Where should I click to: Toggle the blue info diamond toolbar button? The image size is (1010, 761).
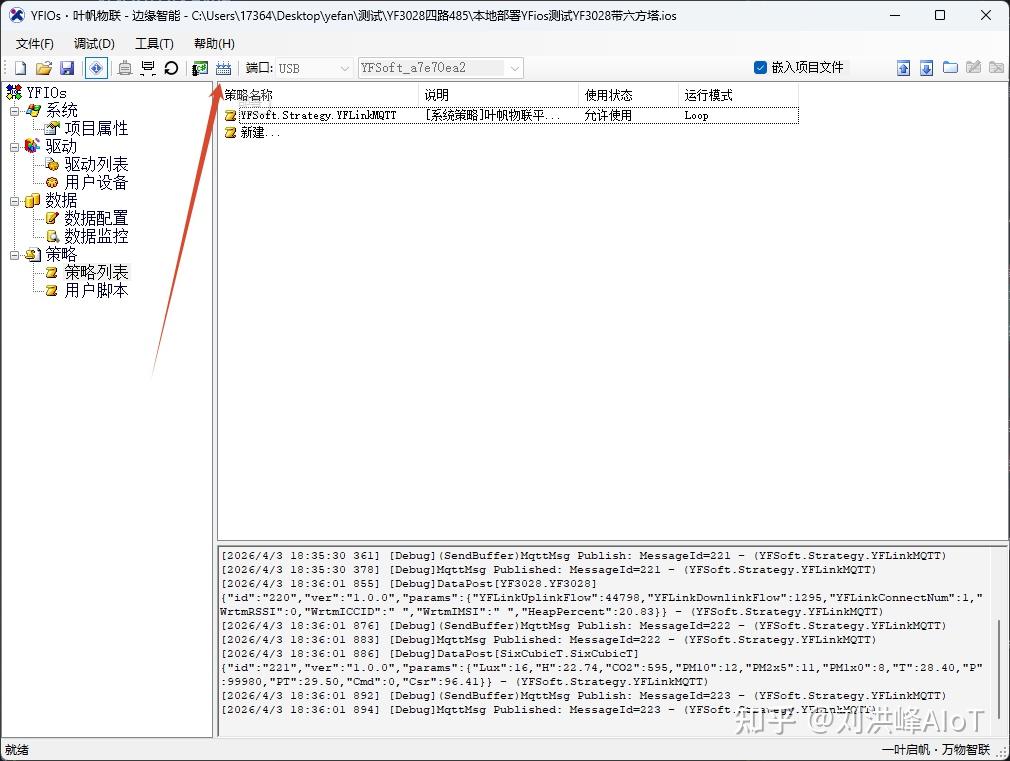coord(96,68)
